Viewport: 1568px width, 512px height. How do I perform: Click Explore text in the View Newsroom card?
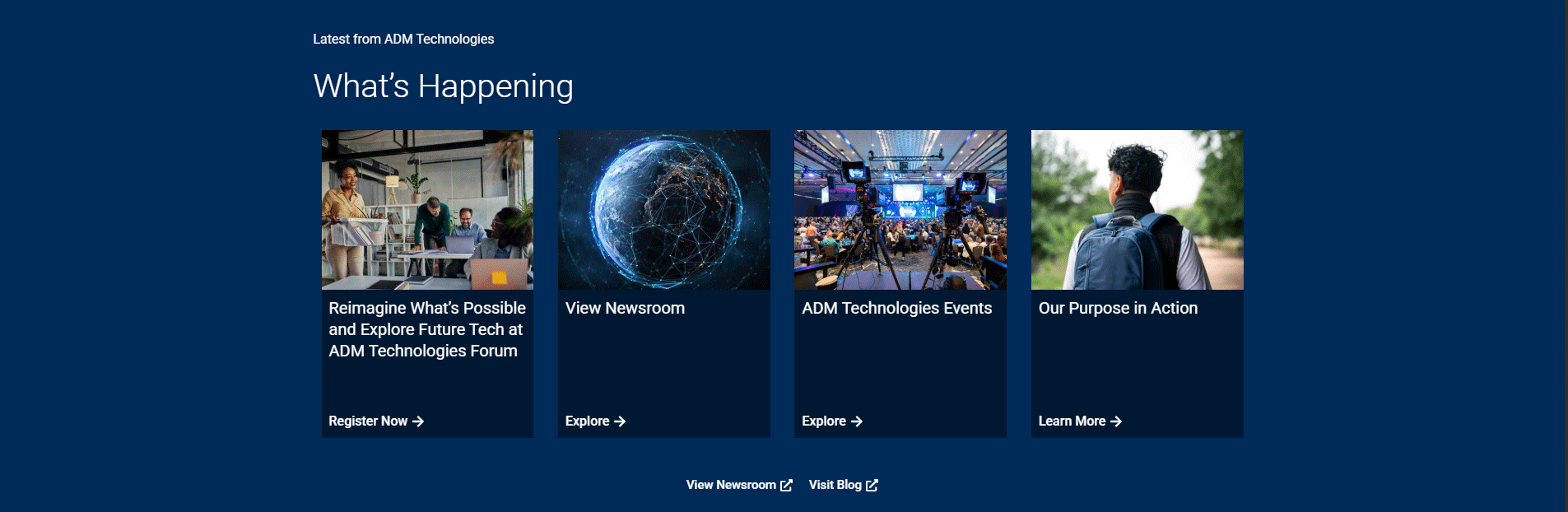587,421
